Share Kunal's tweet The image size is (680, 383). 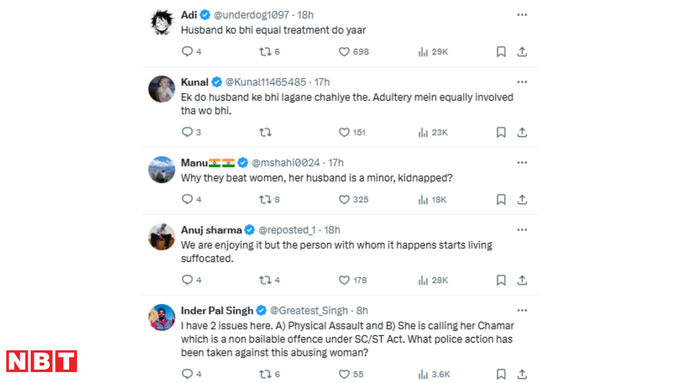coord(522,132)
